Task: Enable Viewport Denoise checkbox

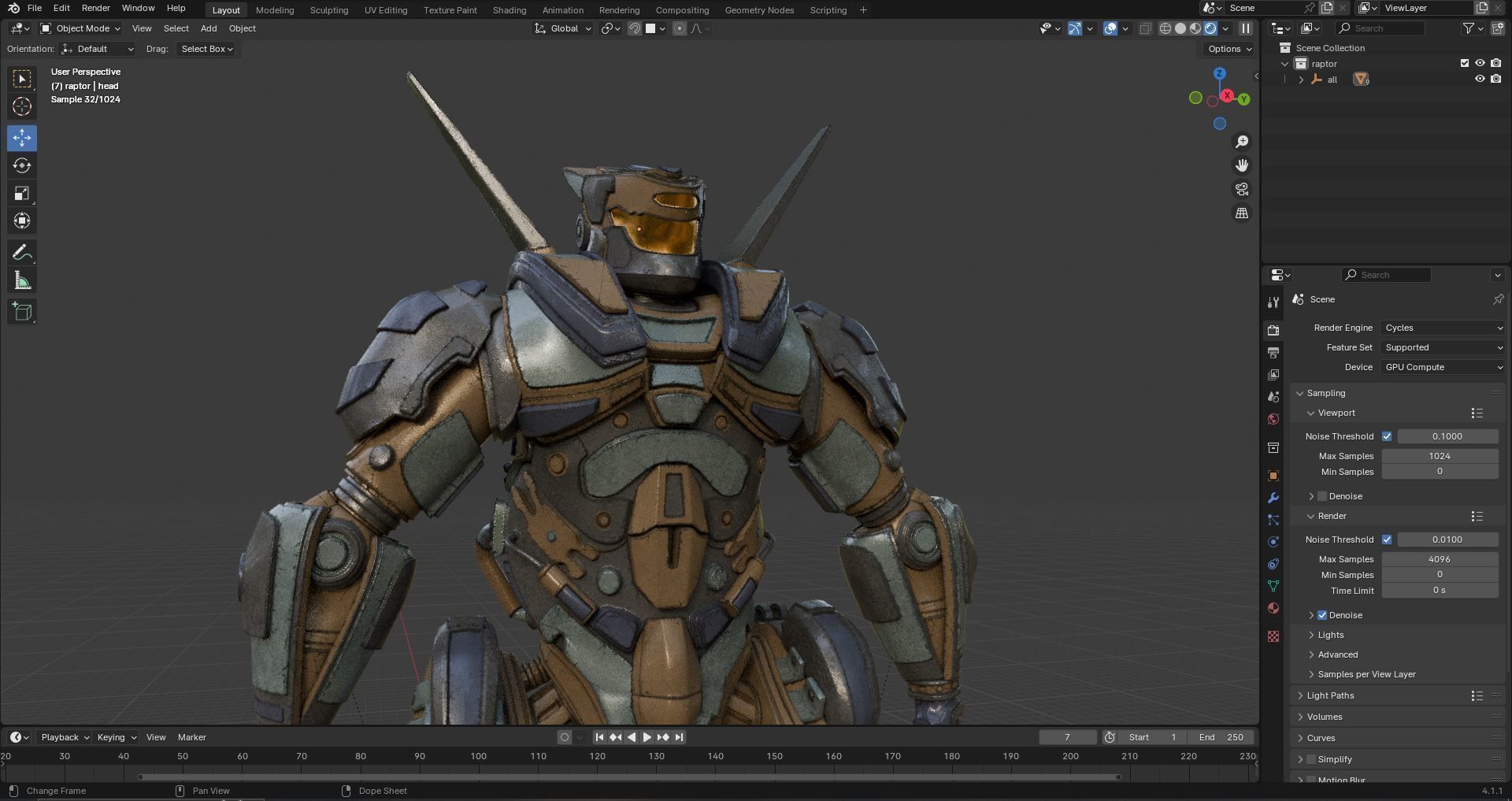Action: pos(1322,496)
